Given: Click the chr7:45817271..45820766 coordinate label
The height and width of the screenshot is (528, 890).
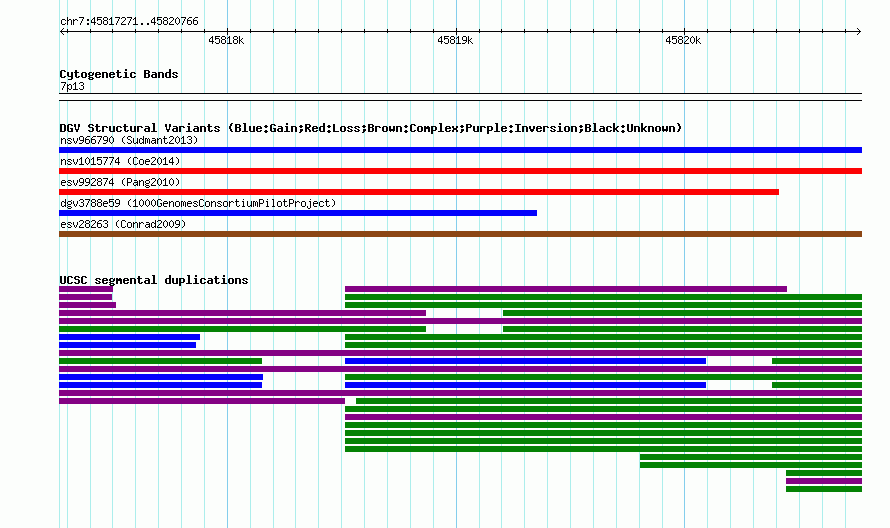Looking at the screenshot, I should (x=129, y=21).
